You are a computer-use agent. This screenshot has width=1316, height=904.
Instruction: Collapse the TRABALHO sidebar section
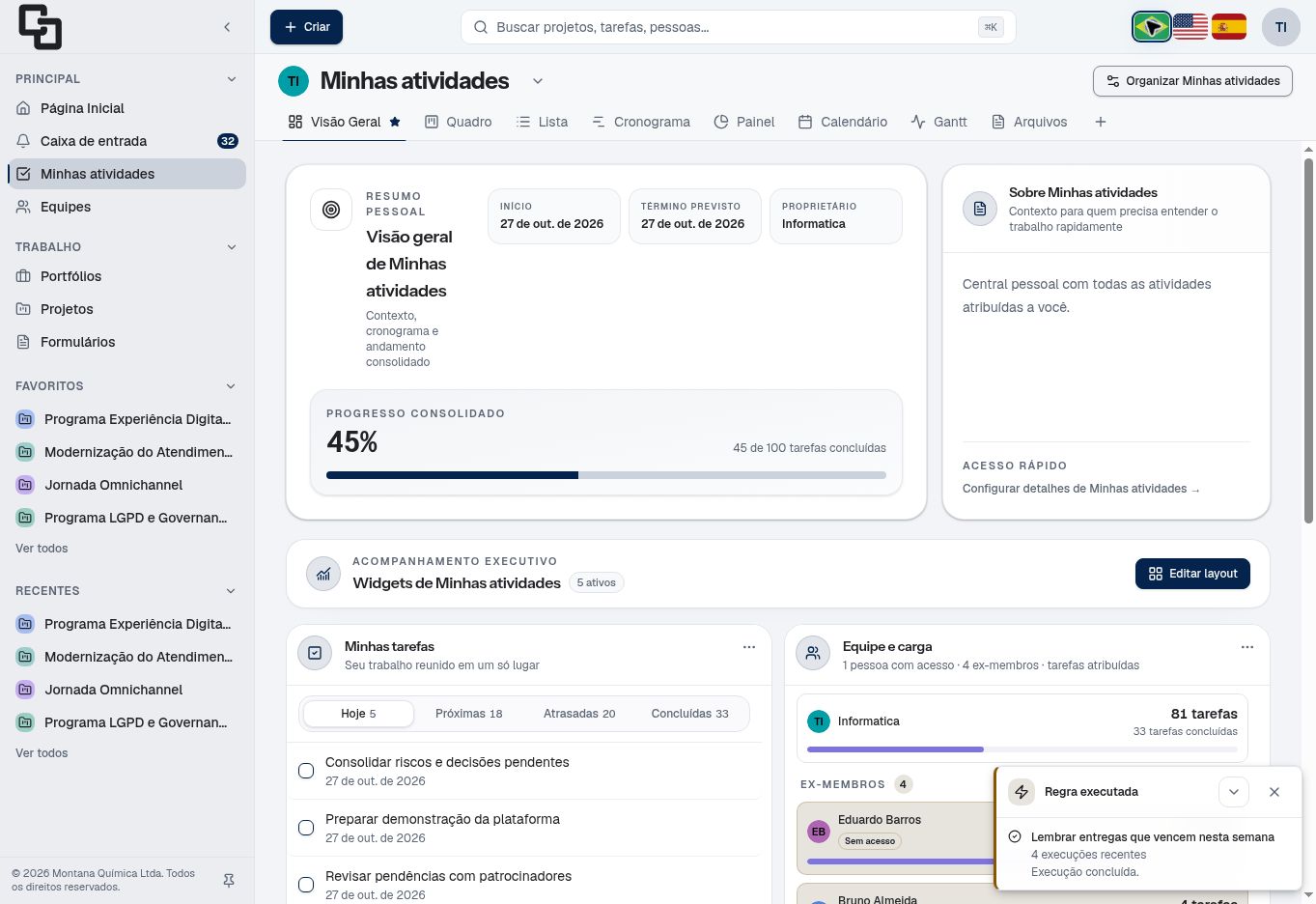pos(232,247)
